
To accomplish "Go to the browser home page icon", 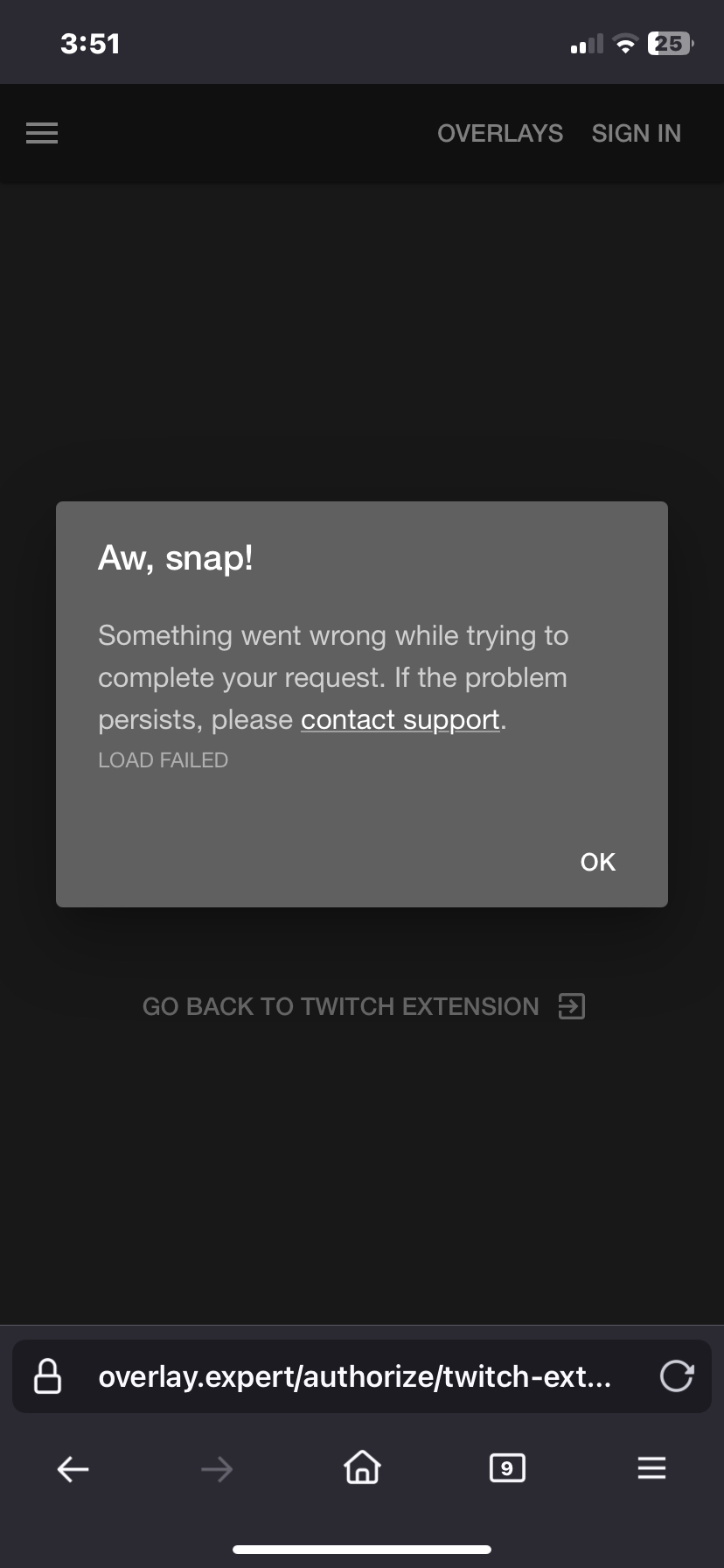I will pyautogui.click(x=362, y=1467).
